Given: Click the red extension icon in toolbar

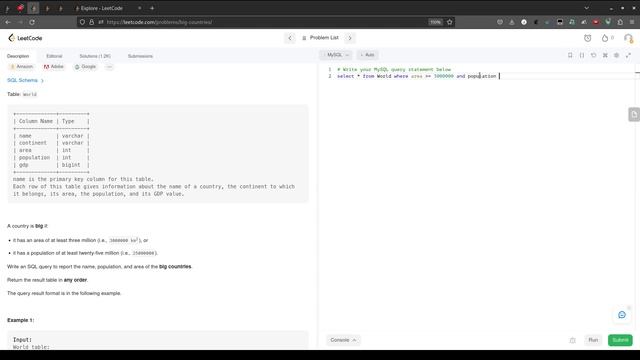Looking at the screenshot, I should coord(596,22).
